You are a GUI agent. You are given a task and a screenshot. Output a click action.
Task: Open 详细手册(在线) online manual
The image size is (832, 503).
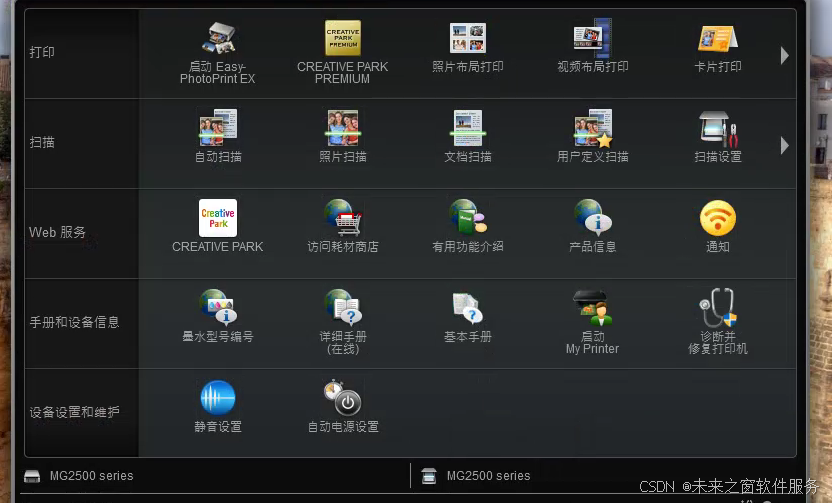(x=343, y=322)
